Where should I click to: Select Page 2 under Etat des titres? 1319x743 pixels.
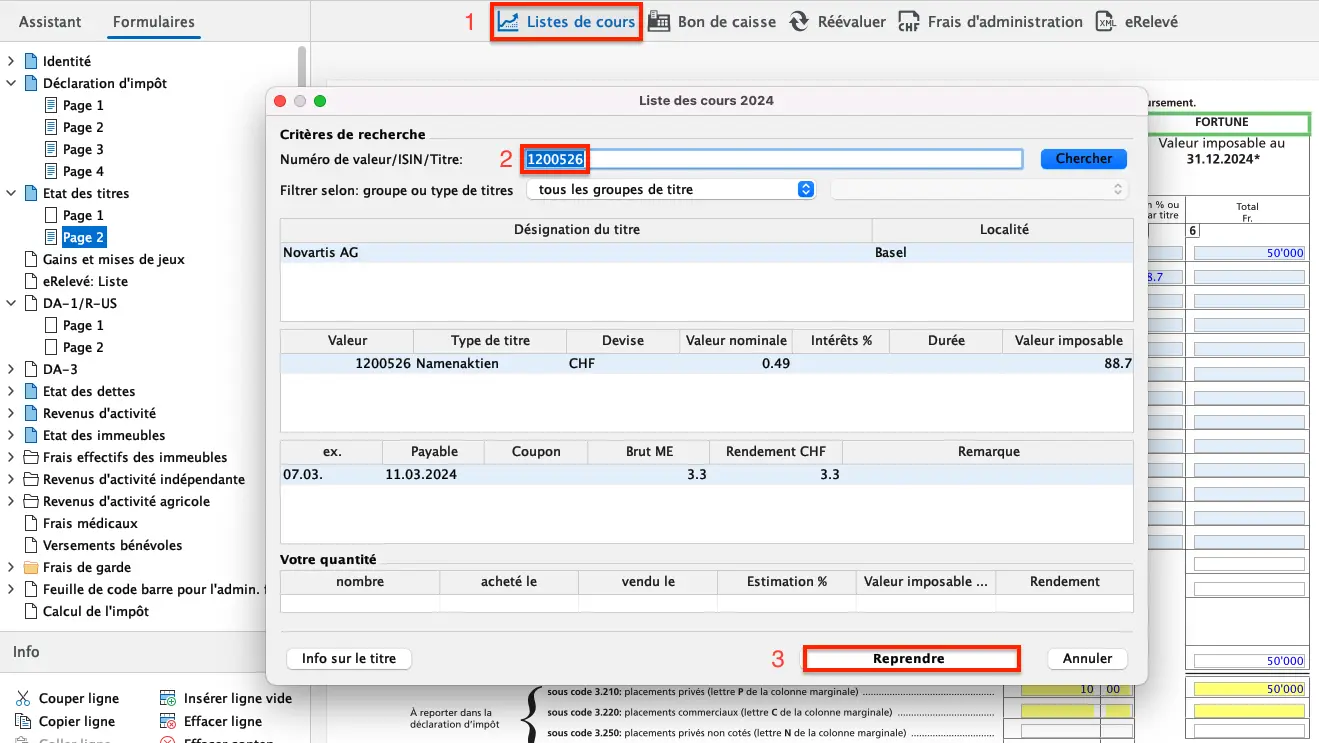click(x=83, y=236)
